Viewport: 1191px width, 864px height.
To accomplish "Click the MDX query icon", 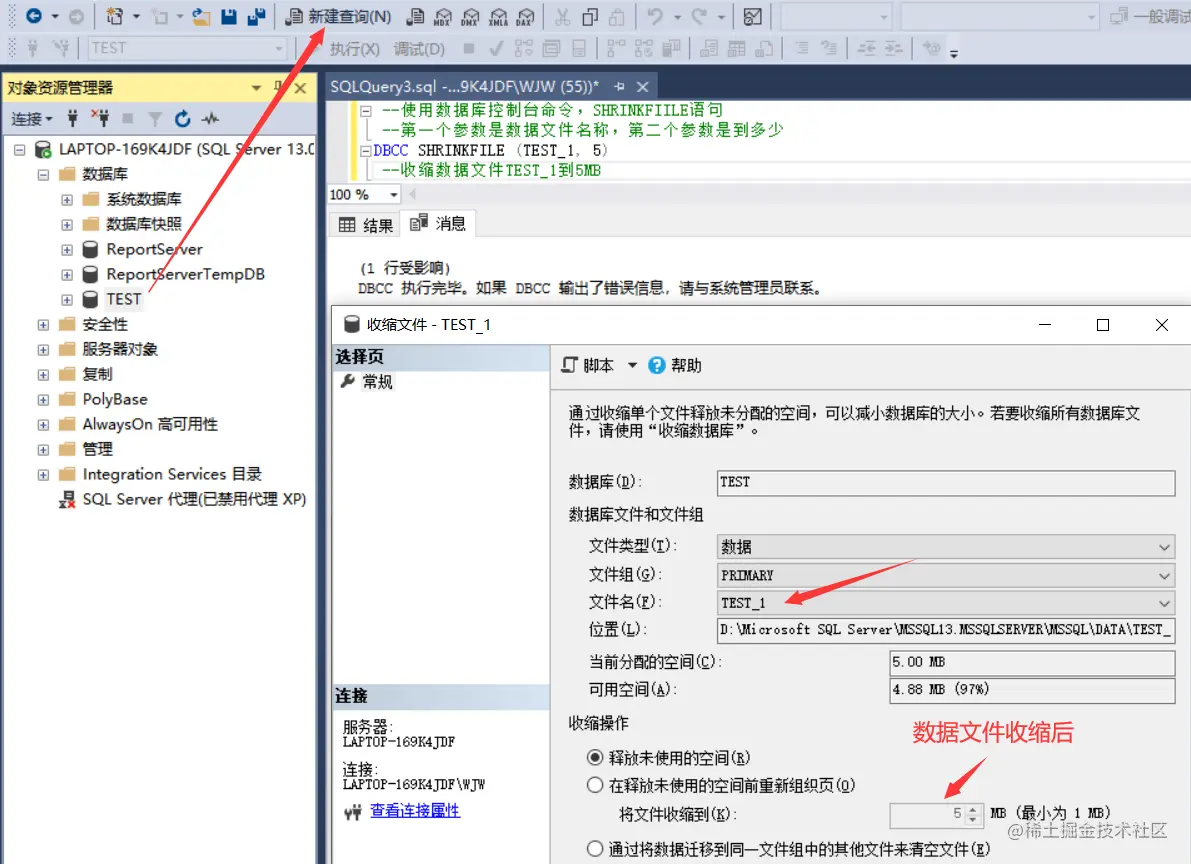I will (x=443, y=16).
